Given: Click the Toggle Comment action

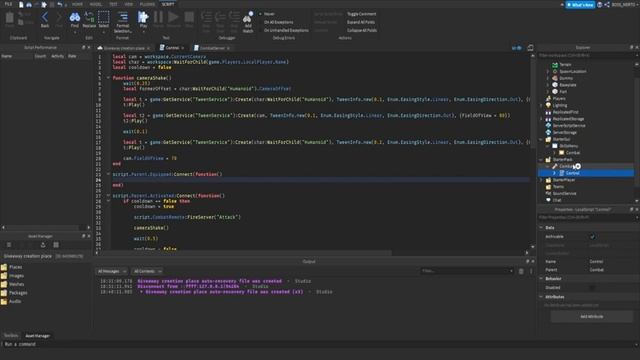Looking at the screenshot, I should 362,14.
